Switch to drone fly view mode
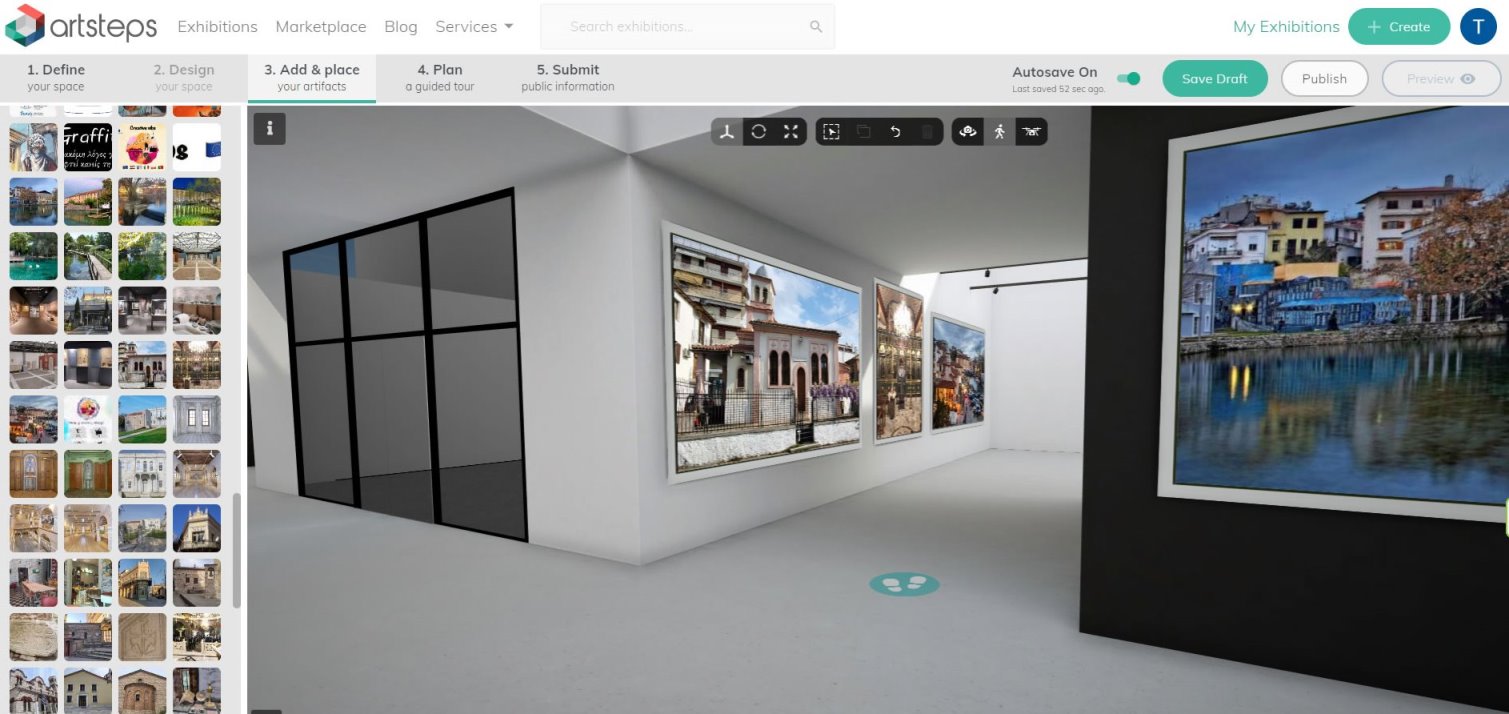The width and height of the screenshot is (1509, 714). (1031, 132)
